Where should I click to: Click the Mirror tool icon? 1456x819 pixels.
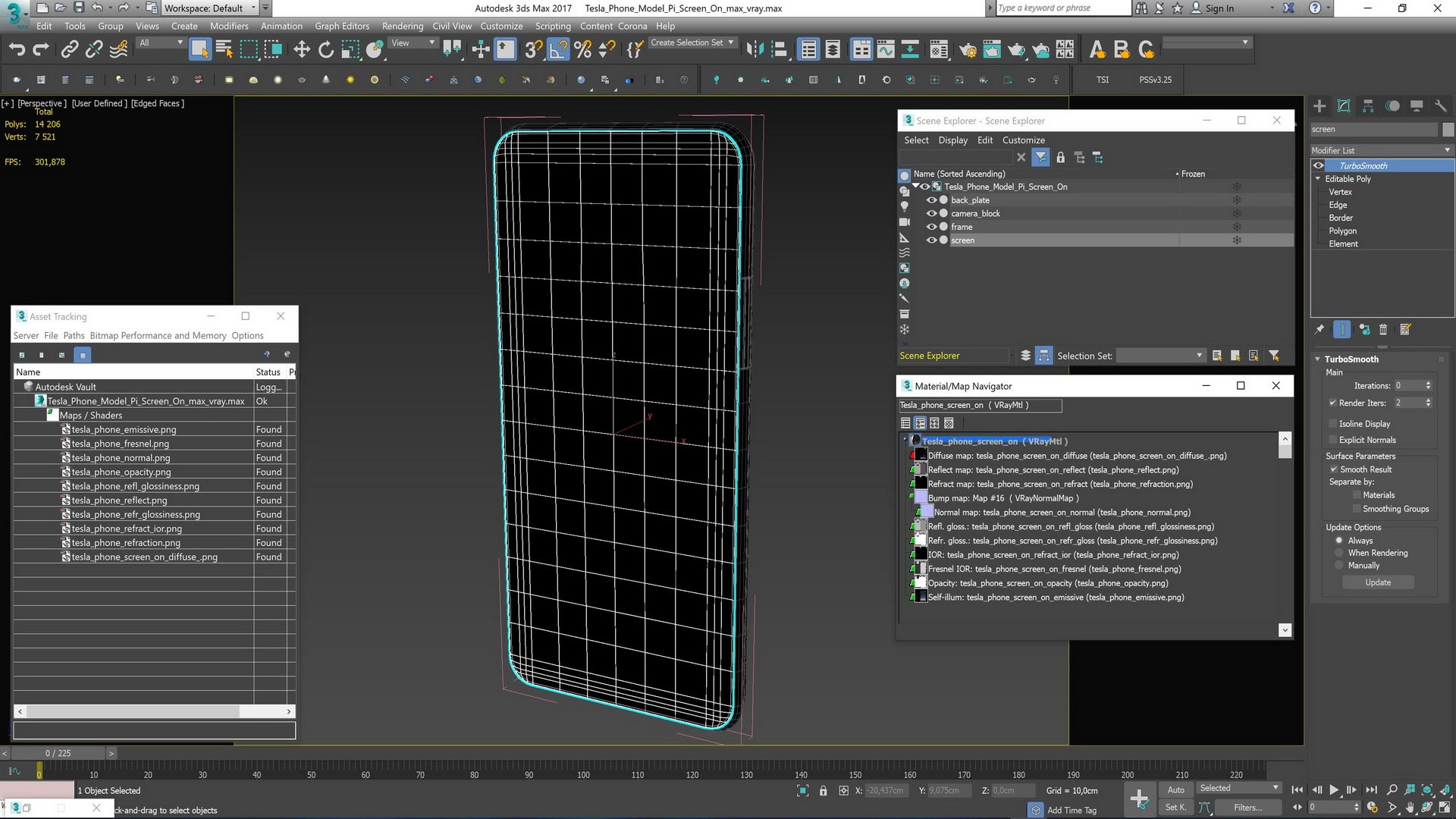(755, 50)
